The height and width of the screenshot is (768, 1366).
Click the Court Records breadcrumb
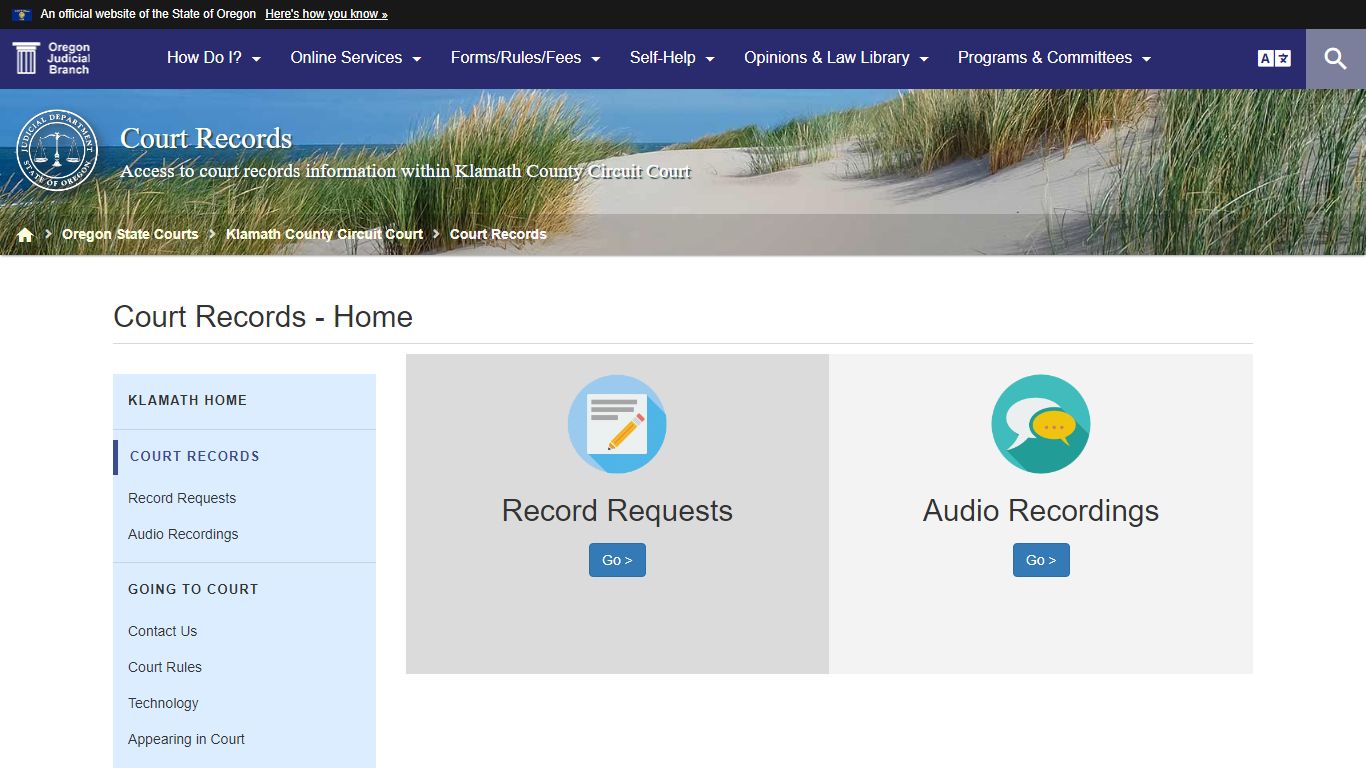click(x=498, y=234)
